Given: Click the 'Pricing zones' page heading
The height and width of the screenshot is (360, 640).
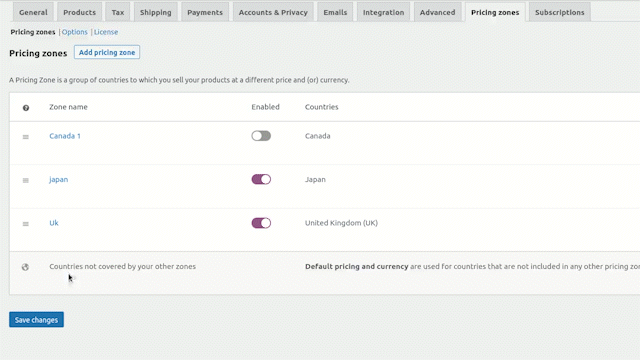Looking at the screenshot, I should point(38,53).
